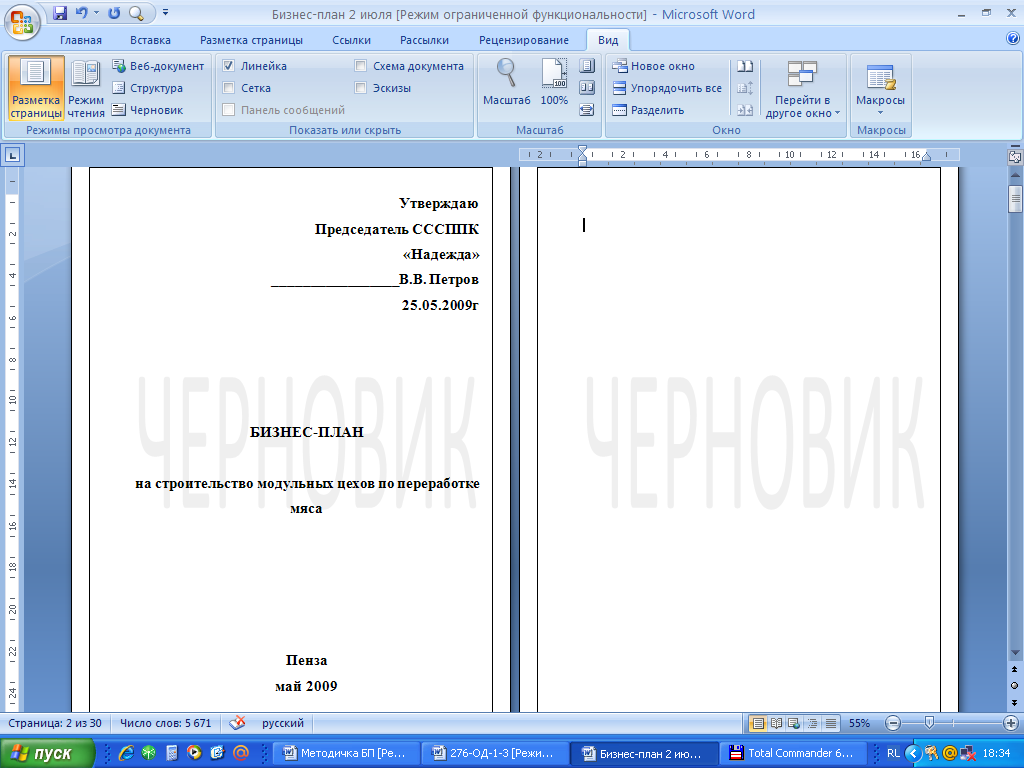Switch to Структура outline view
This screenshot has width=1024, height=768.
(x=148, y=88)
